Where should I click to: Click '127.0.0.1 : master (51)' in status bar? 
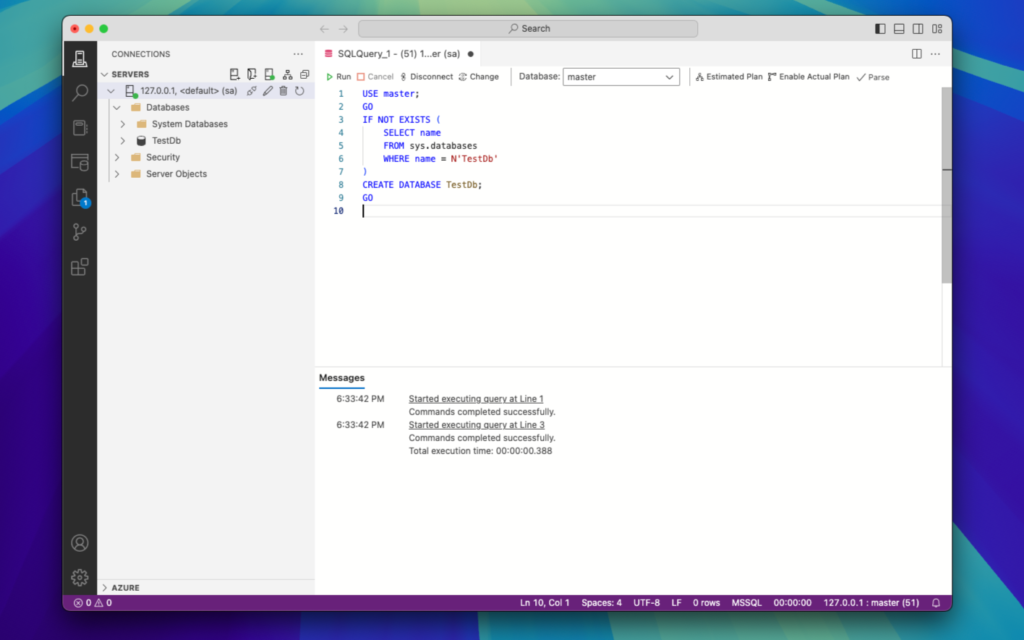coord(871,603)
